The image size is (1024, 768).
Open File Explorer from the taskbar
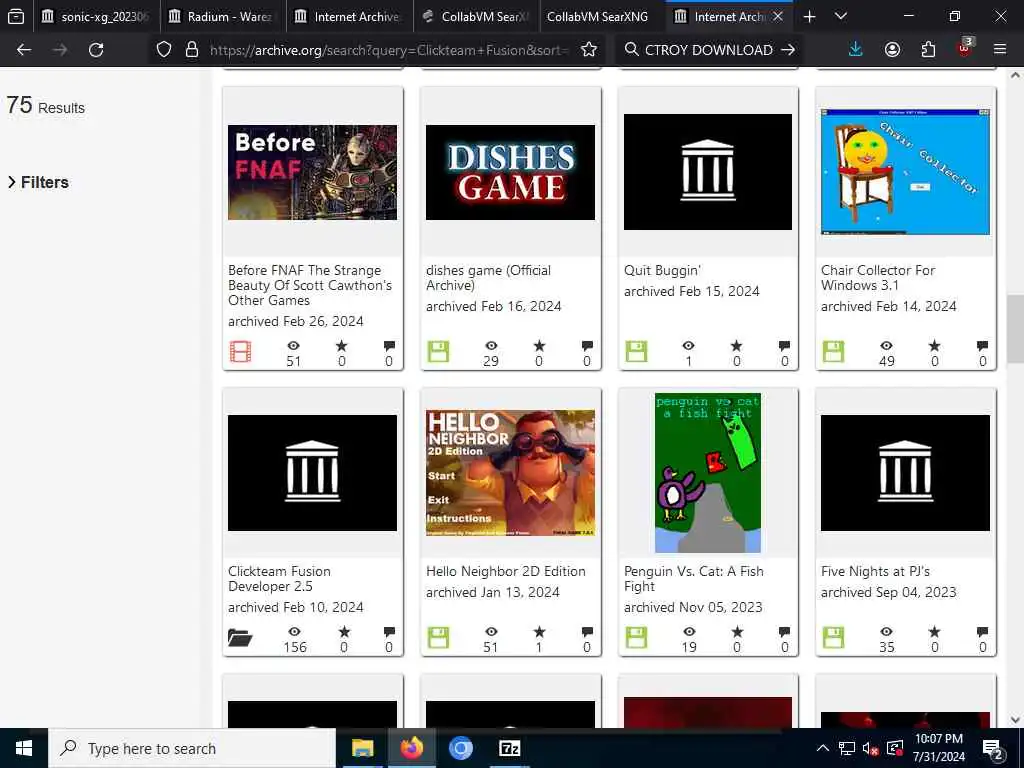362,748
